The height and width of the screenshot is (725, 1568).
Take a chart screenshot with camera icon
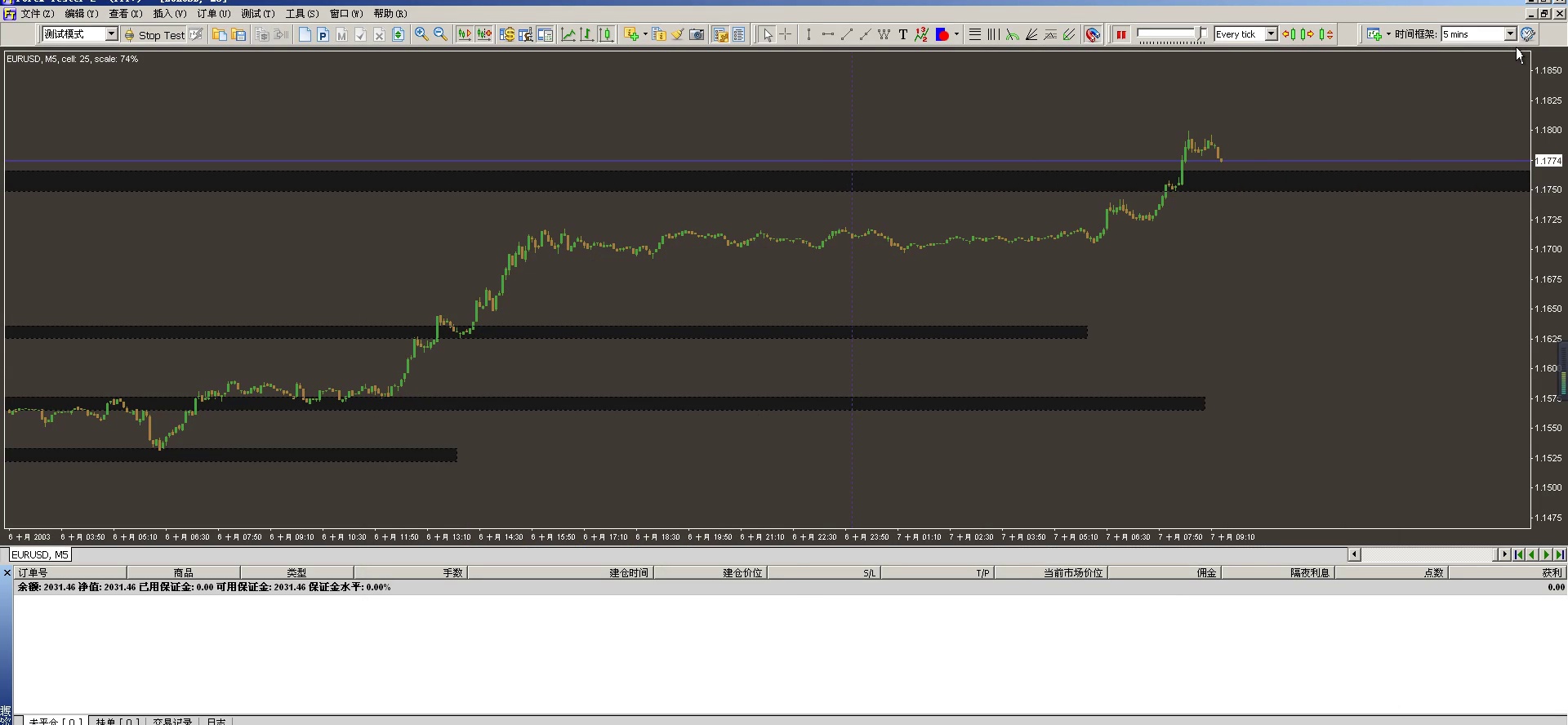click(697, 34)
